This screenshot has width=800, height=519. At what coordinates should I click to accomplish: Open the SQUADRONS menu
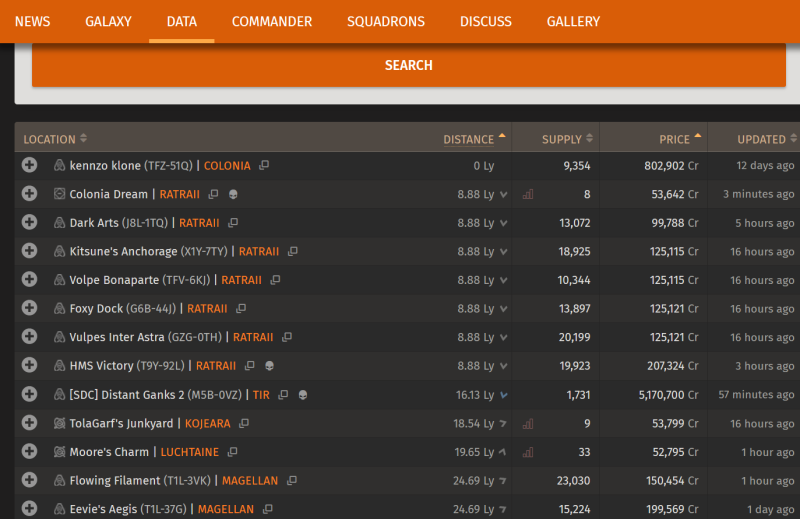[x=386, y=21]
